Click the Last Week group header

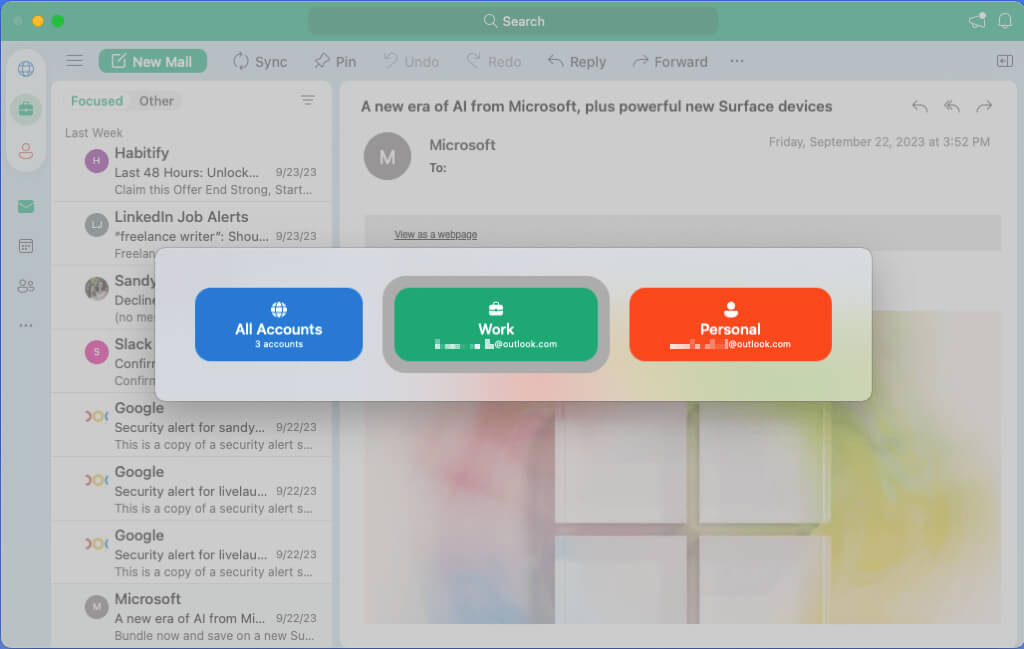click(93, 133)
